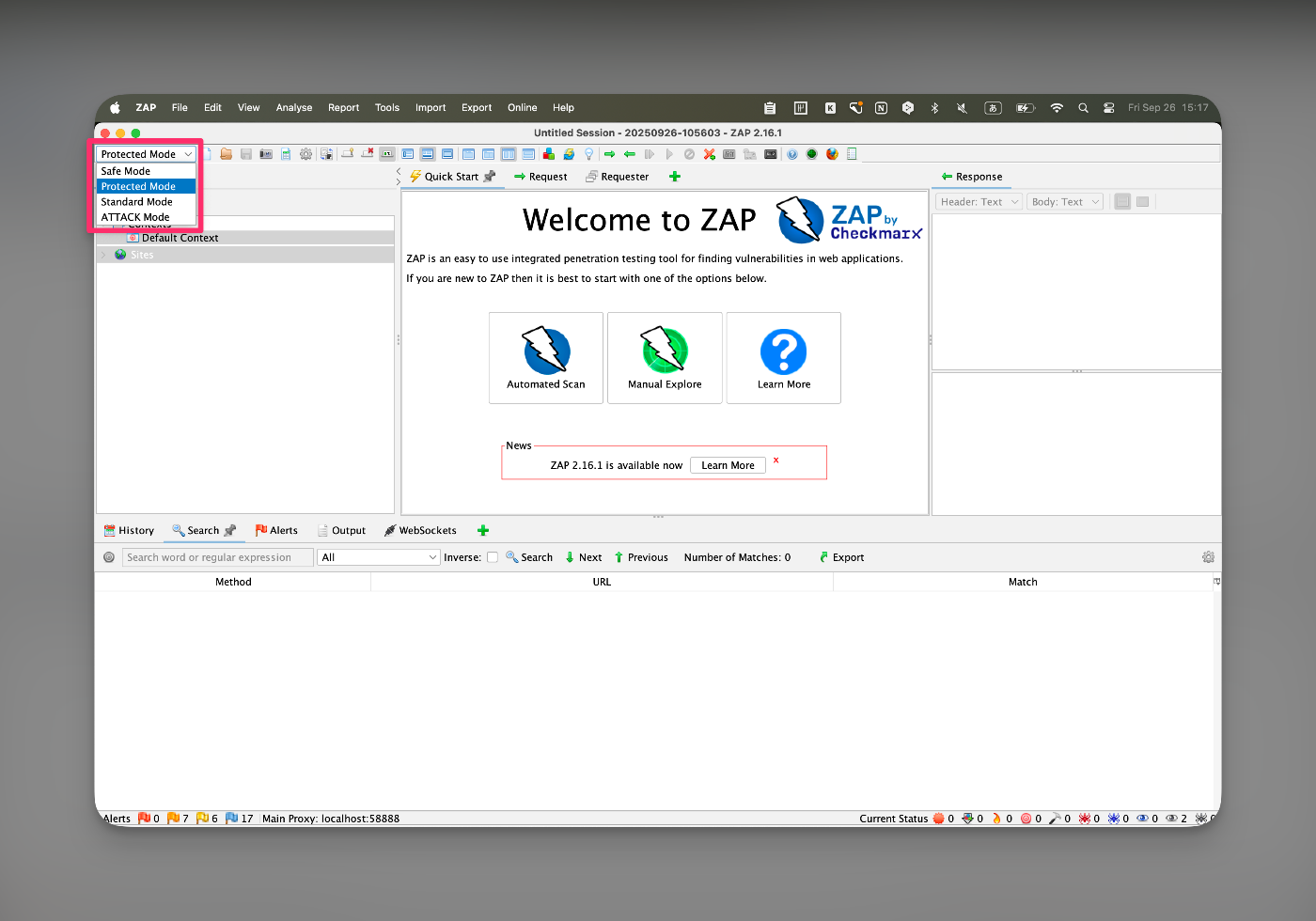Open help via blue question mark toolbar icon
1316x921 pixels.
pyautogui.click(x=792, y=154)
